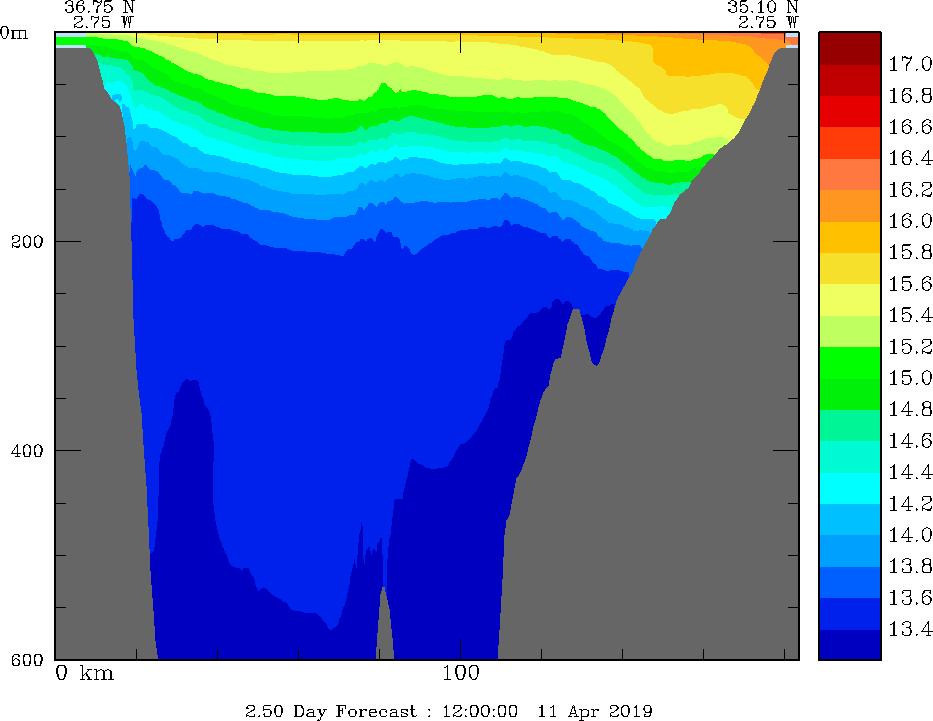Click the 35.10 N latitude label

[762, 7]
